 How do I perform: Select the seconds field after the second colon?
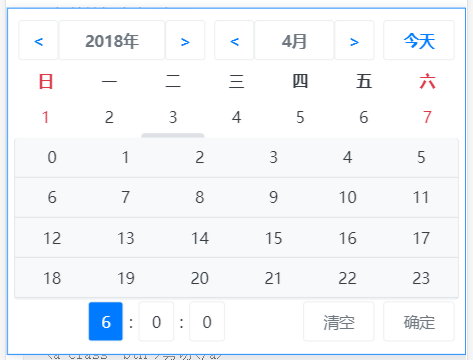click(x=207, y=322)
